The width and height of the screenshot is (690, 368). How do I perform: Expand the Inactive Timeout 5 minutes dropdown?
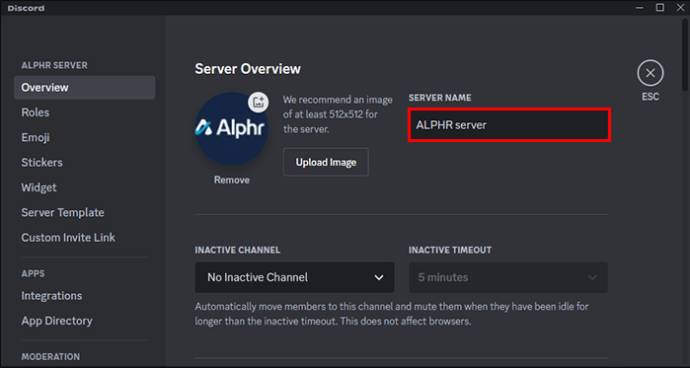pos(508,277)
